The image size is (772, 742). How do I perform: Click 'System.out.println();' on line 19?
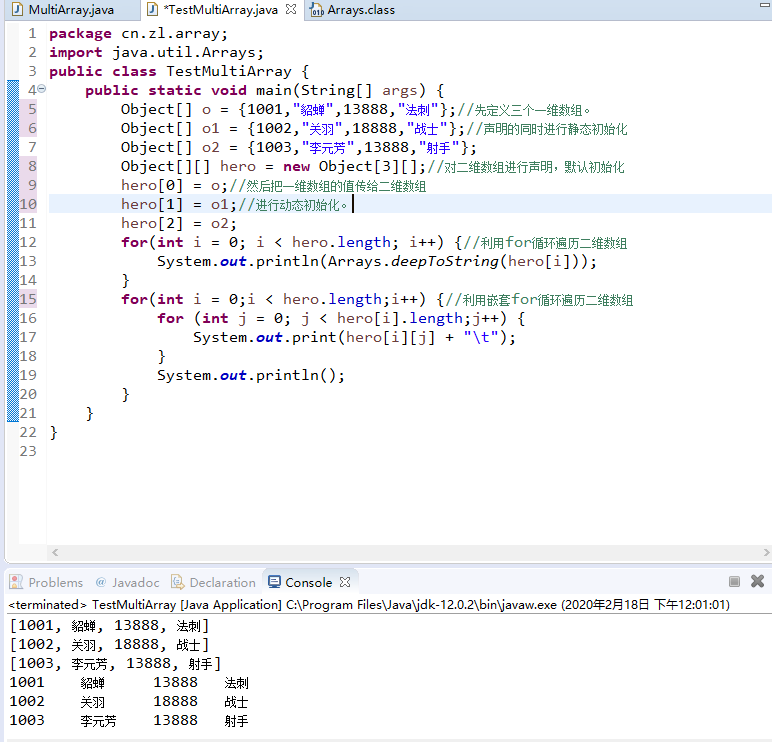[251, 375]
